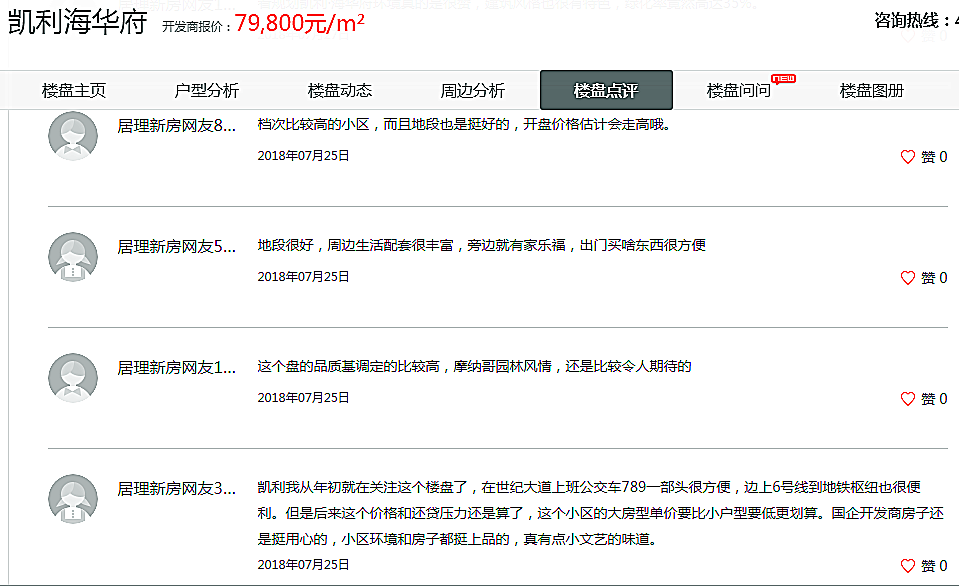This screenshot has width=959, height=587.
Task: Click username 居理新房网友8...
Action: [177, 125]
